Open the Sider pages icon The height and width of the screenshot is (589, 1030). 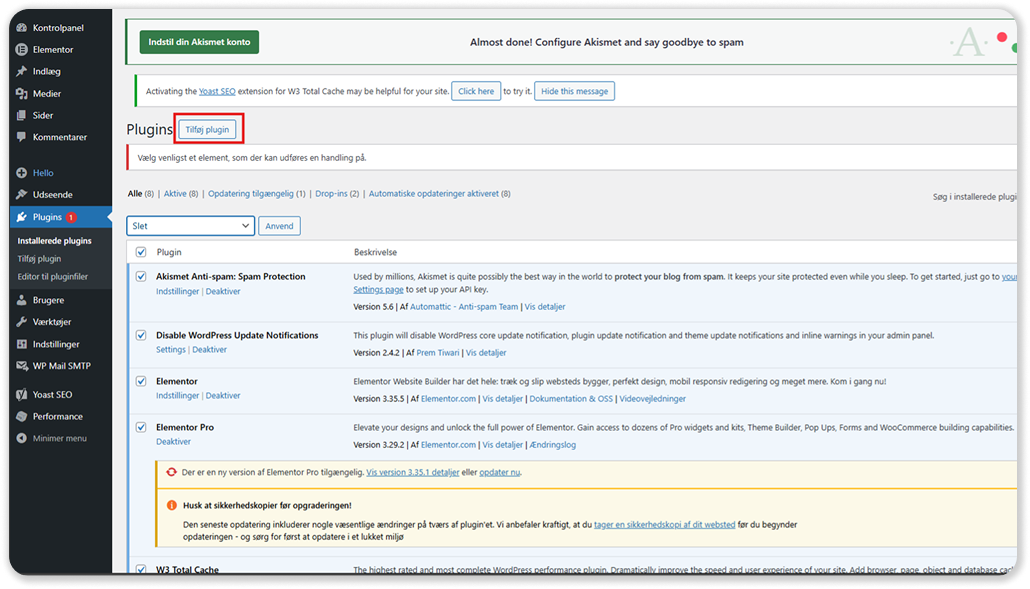click(22, 115)
